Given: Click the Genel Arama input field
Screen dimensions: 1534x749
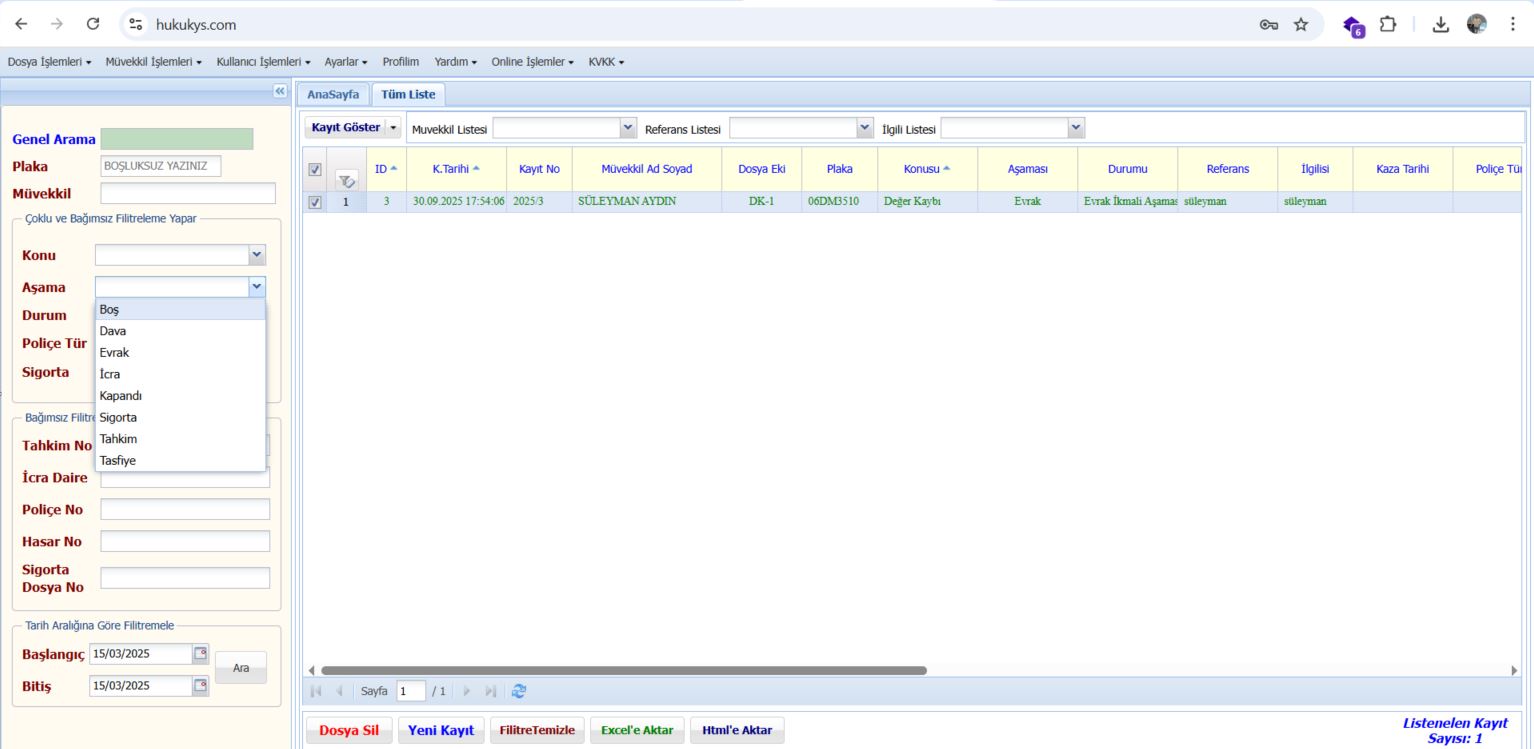Looking at the screenshot, I should (x=177, y=139).
